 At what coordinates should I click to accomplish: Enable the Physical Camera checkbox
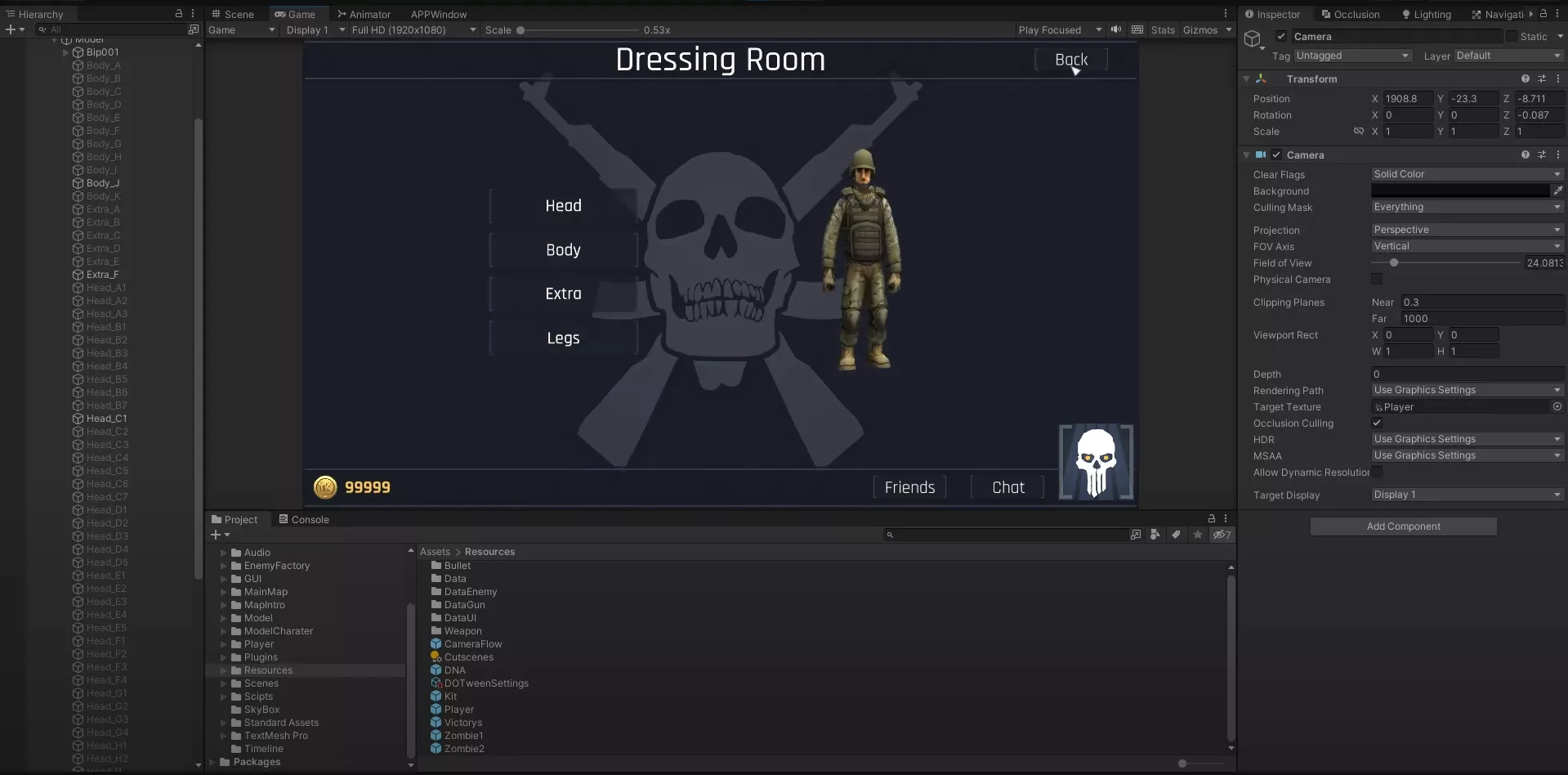(x=1377, y=280)
